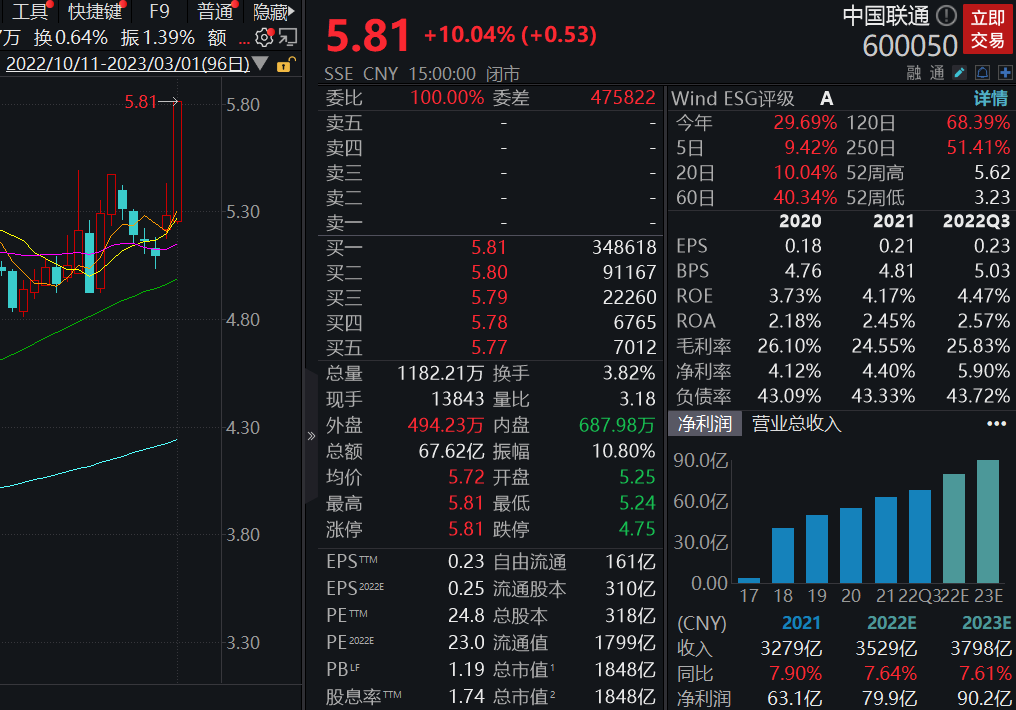This screenshot has width=1016, height=710.
Task: Click the 委比 value 100.00%
Action: (447, 98)
